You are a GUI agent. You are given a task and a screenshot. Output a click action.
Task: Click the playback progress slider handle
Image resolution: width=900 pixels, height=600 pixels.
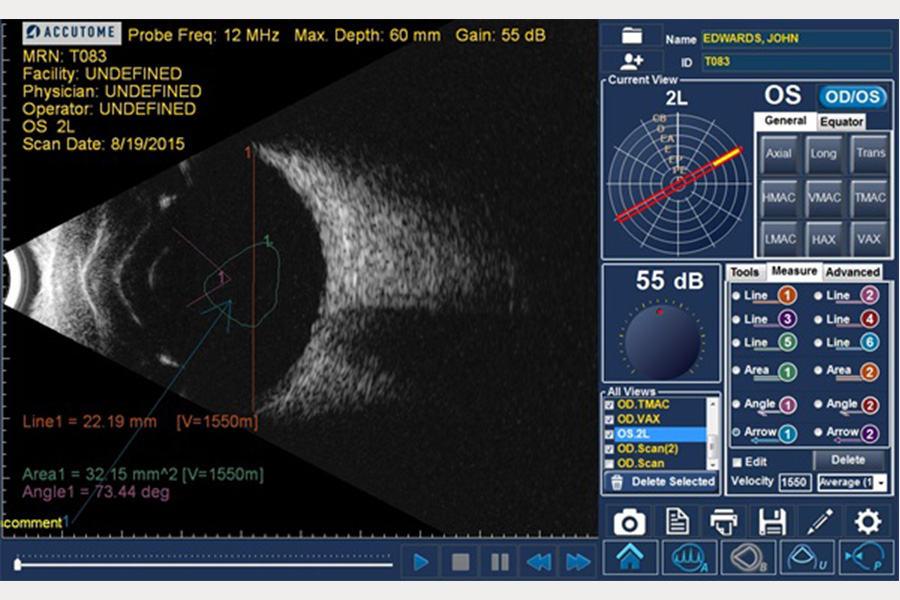pyautogui.click(x=17, y=564)
